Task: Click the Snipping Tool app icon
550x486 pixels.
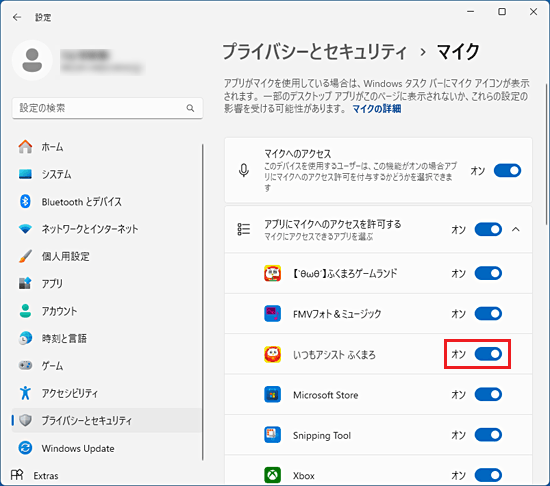Action: (x=273, y=435)
